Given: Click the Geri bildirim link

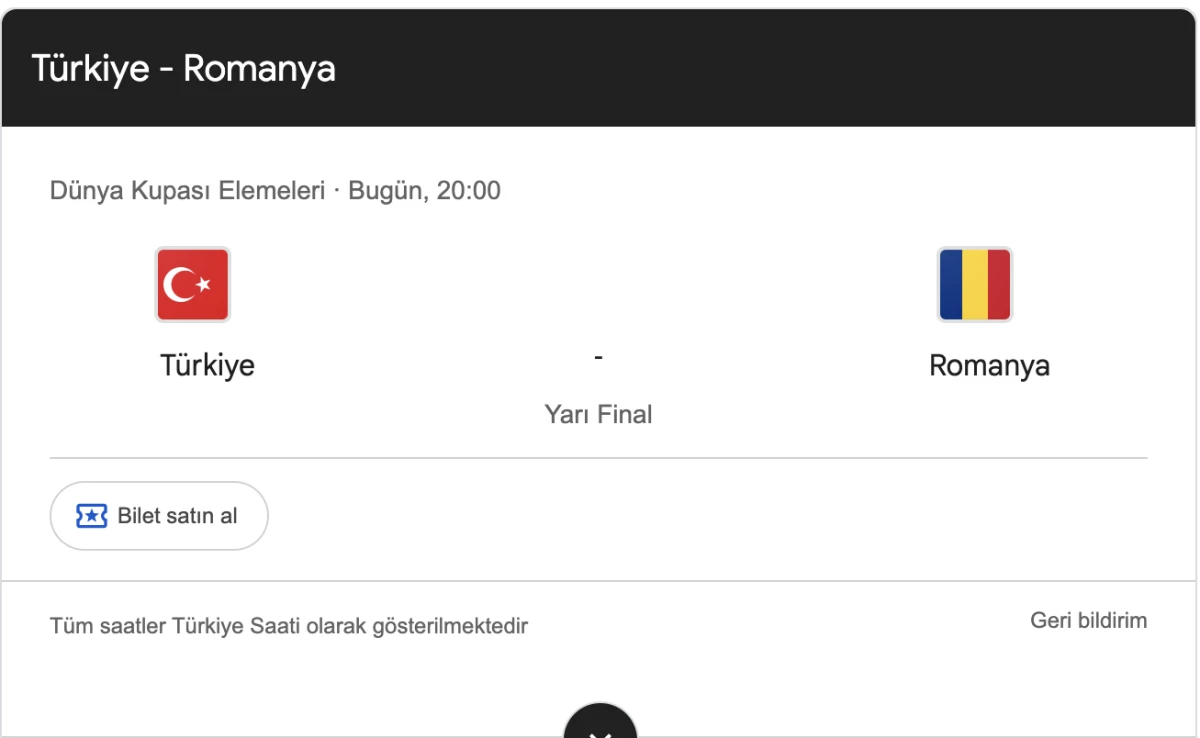Looking at the screenshot, I should point(1088,620).
